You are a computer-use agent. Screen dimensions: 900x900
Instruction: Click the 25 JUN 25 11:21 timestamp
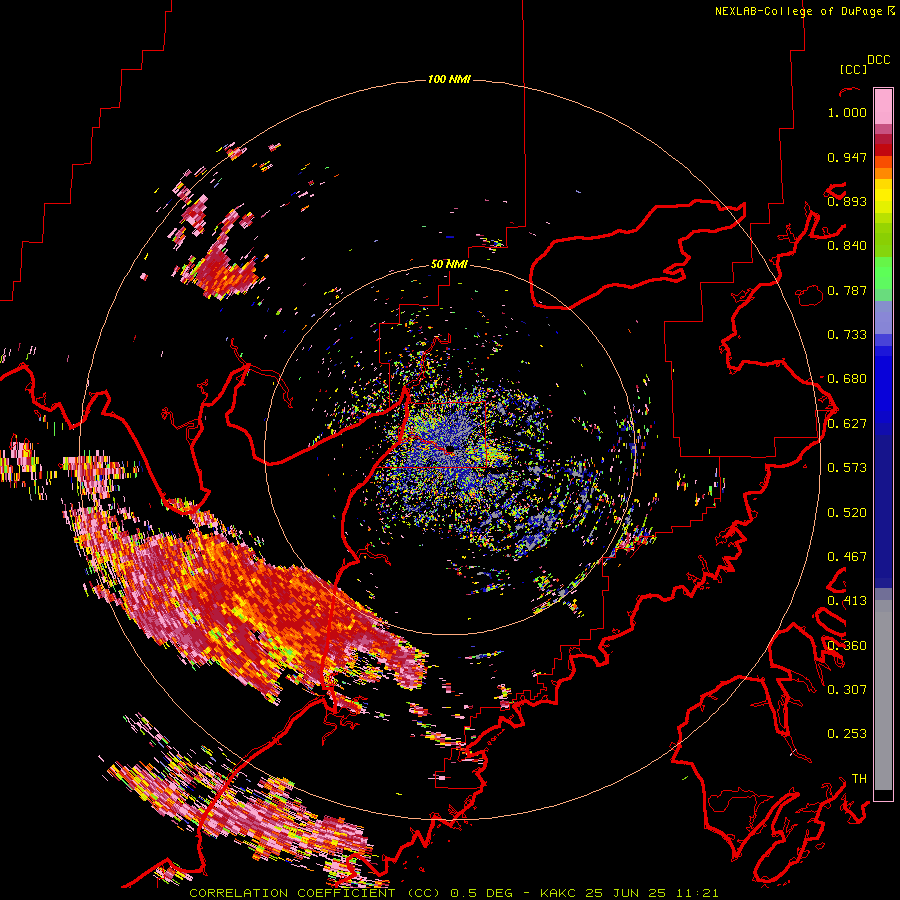click(651, 893)
